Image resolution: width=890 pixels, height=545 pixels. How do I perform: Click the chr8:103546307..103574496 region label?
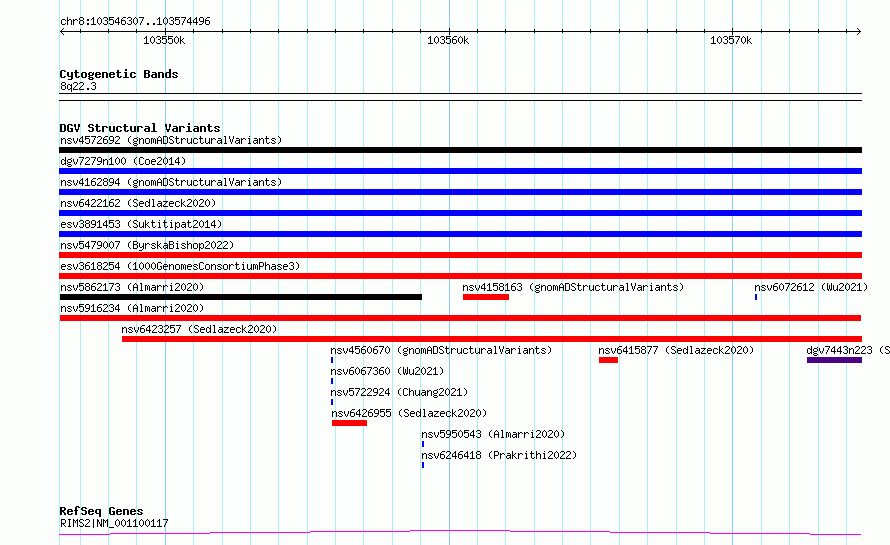pos(135,22)
